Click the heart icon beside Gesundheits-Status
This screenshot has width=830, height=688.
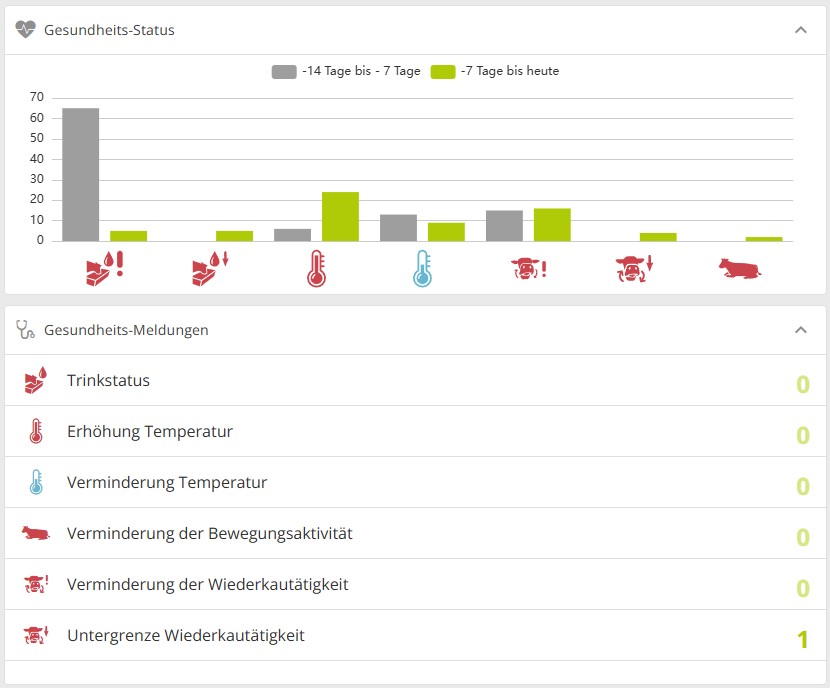[x=25, y=30]
